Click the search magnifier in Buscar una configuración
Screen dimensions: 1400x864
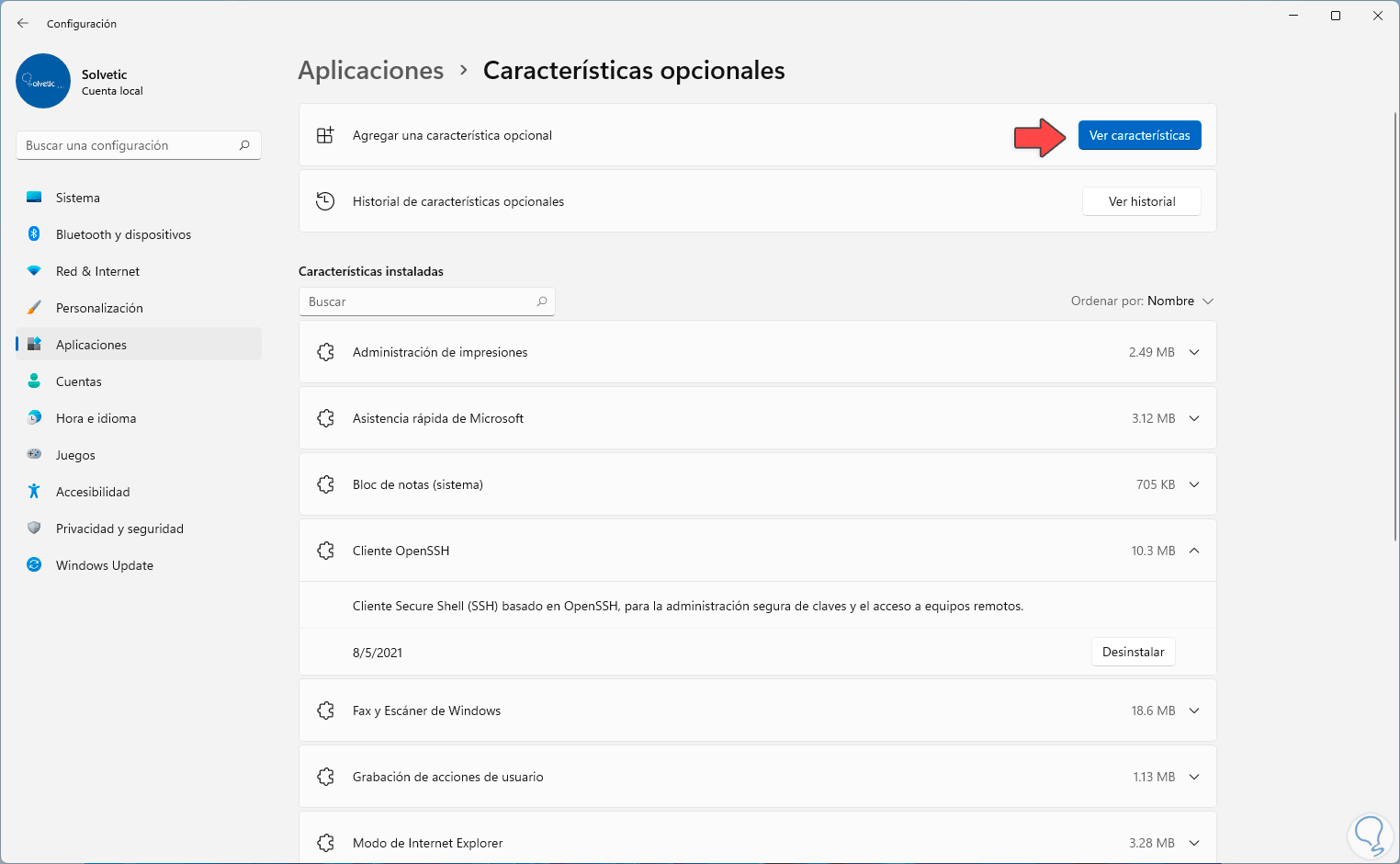[244, 145]
